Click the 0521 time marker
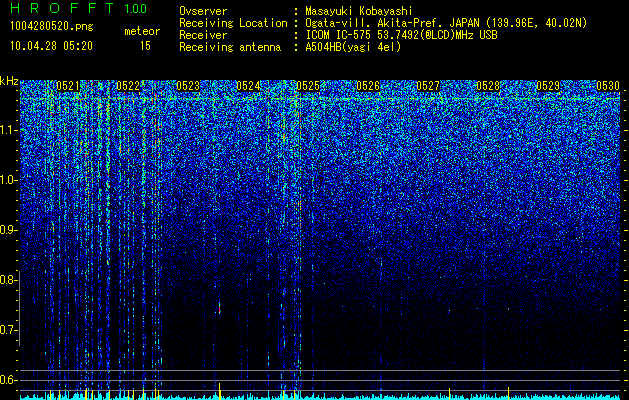 68,86
